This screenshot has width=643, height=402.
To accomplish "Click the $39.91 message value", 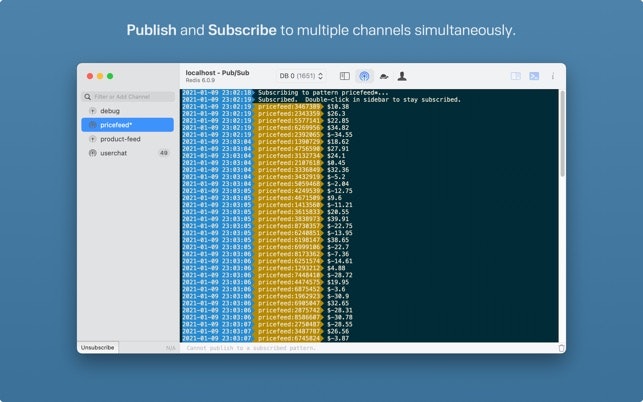I will coord(338,219).
